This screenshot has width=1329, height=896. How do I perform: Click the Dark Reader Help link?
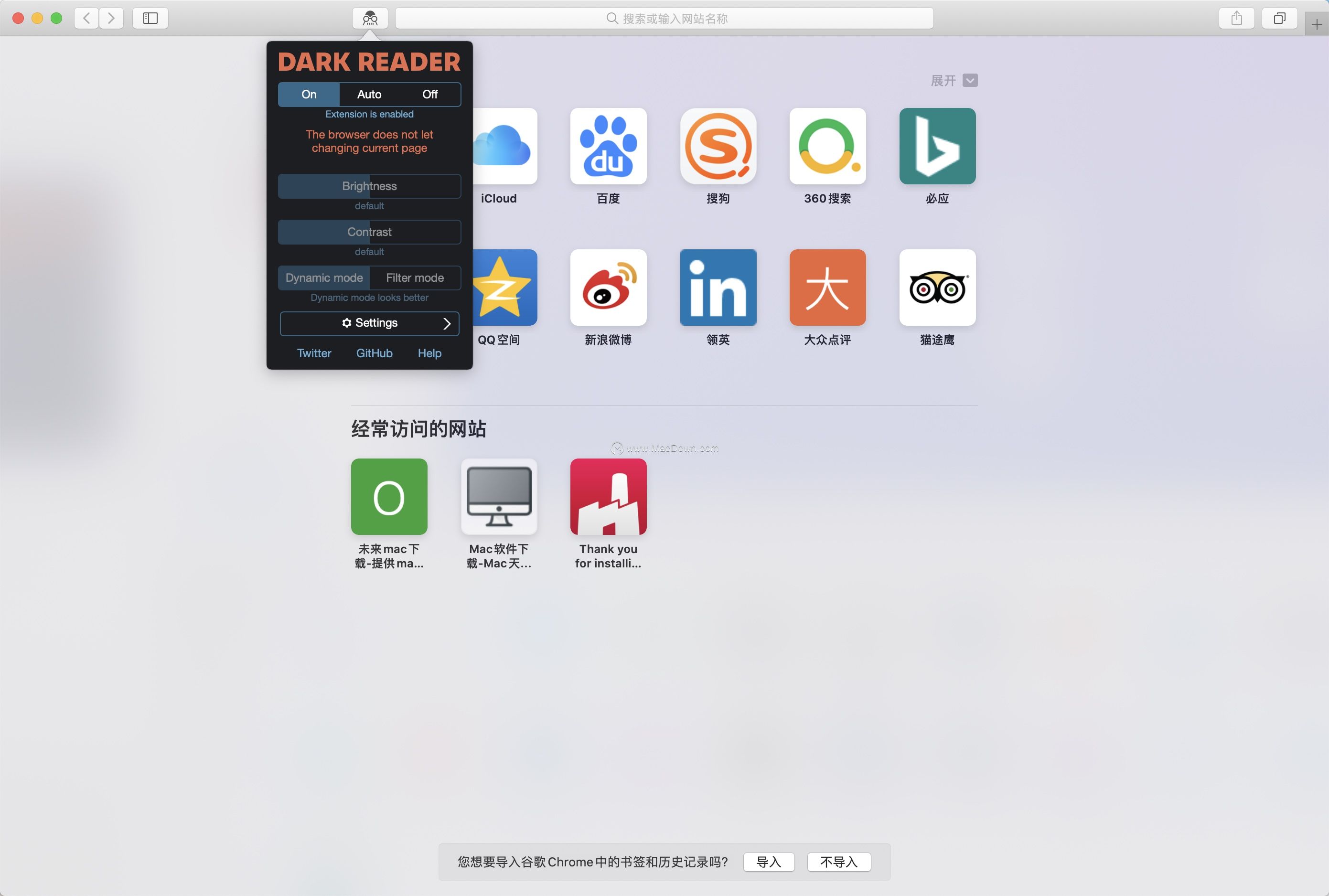tap(429, 353)
